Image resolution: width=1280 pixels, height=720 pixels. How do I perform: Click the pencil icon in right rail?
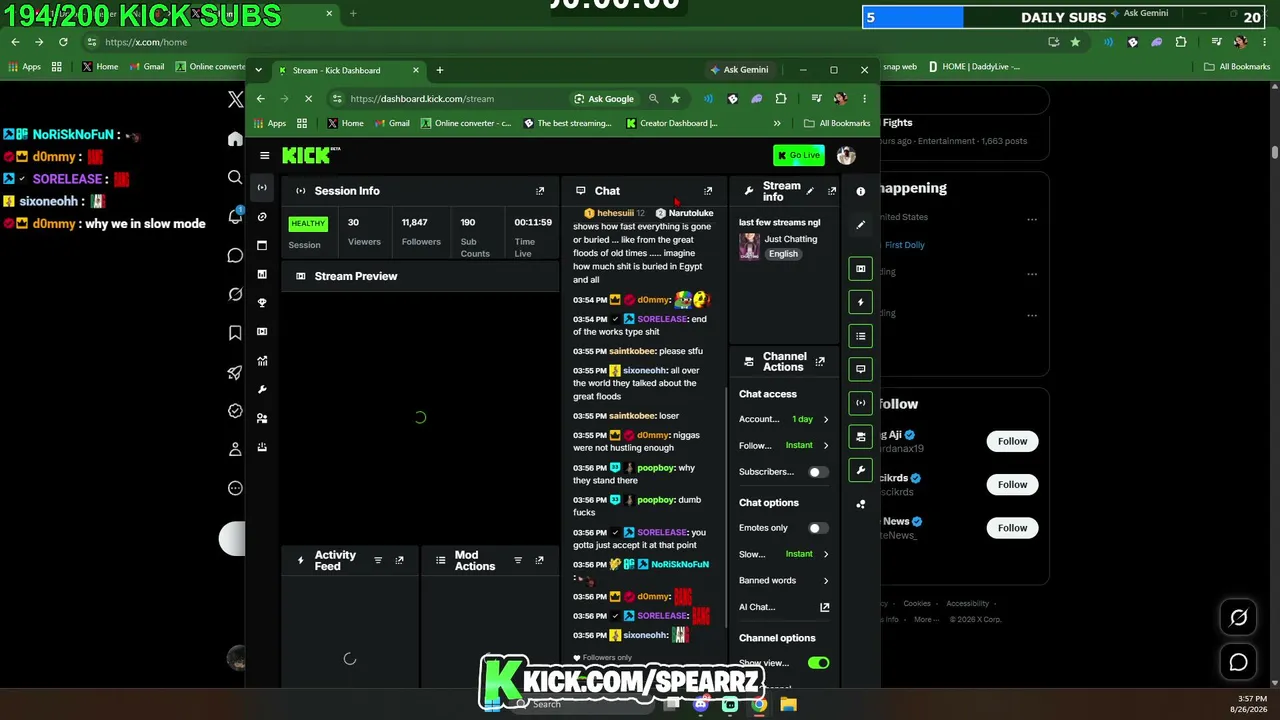(860, 225)
